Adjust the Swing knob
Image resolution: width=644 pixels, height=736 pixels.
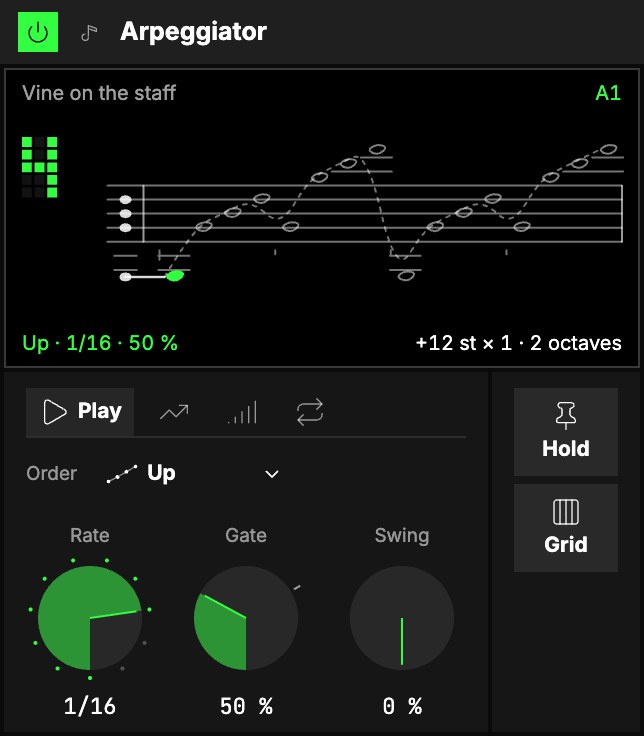[402, 618]
